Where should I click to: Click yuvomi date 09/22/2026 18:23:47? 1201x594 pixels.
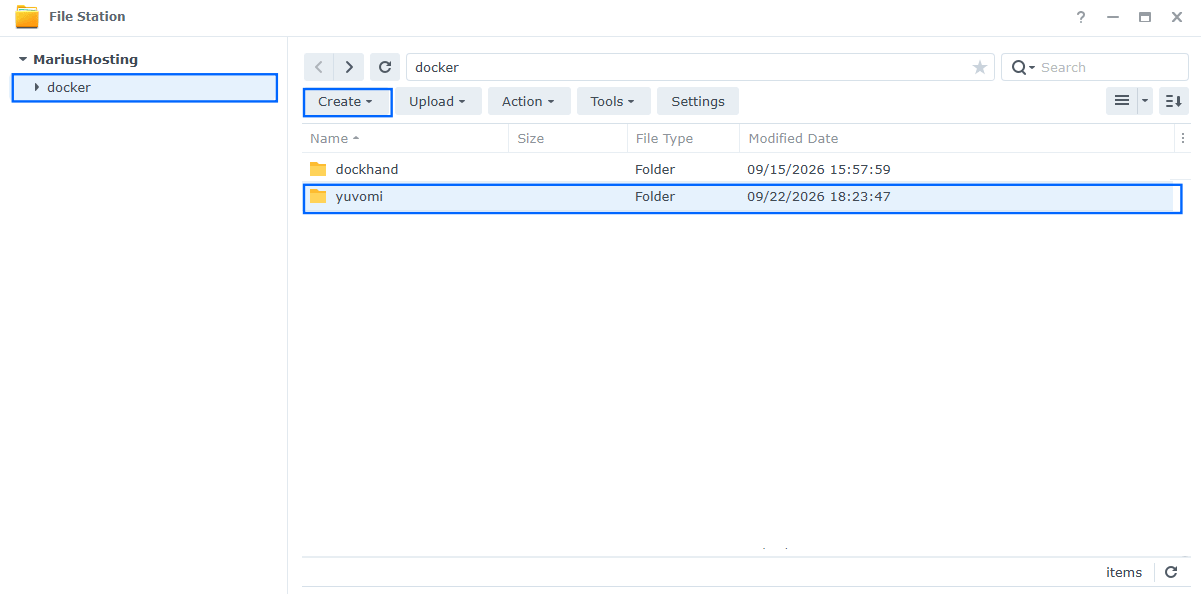point(819,196)
